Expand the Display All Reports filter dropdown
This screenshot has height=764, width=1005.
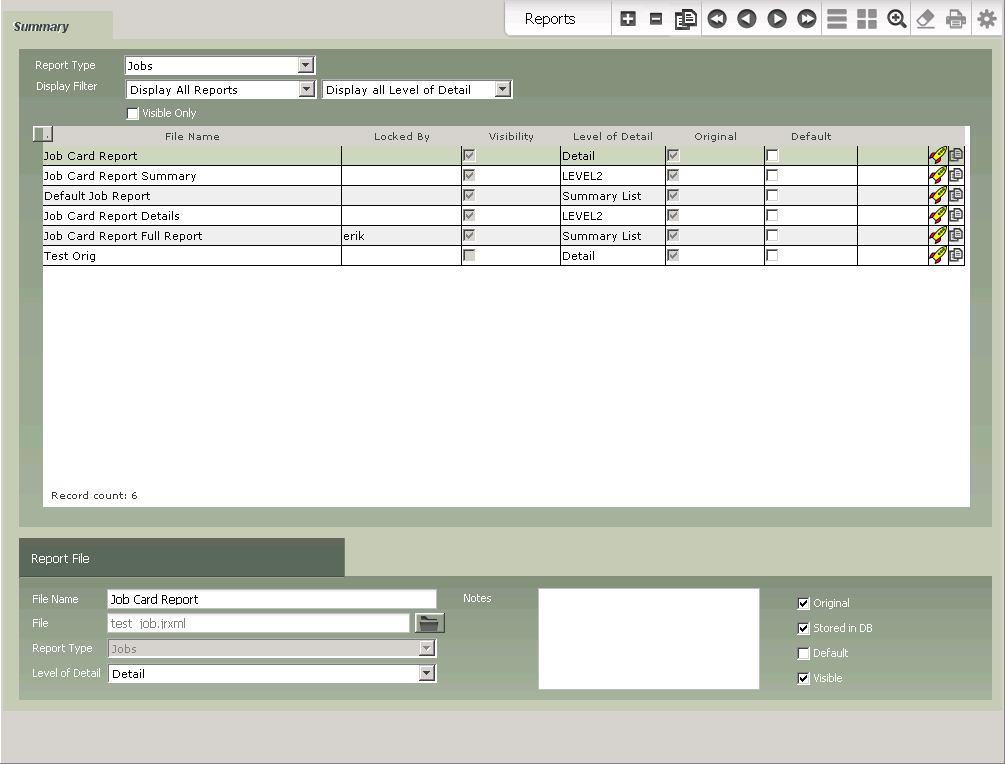(306, 90)
